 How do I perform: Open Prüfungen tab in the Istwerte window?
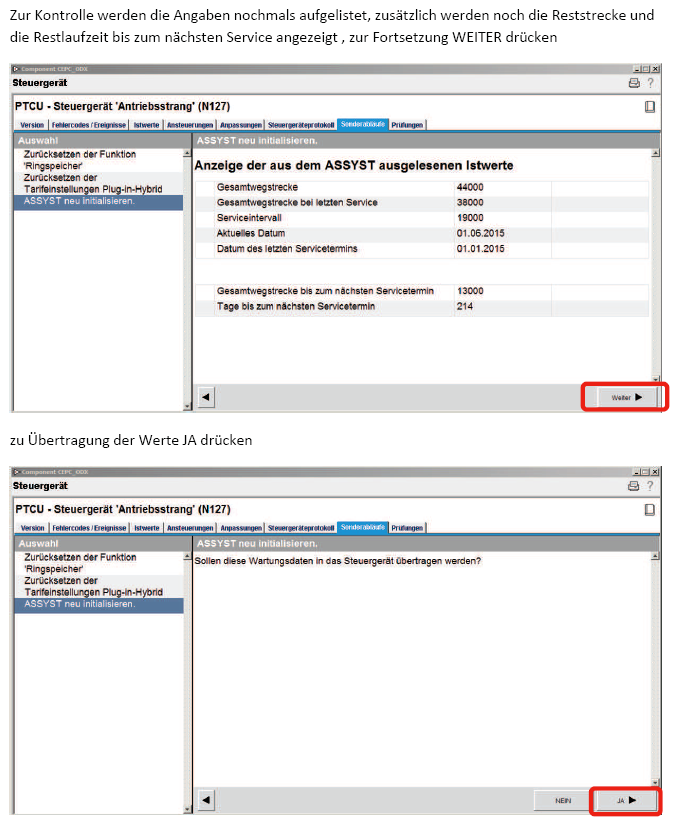click(407, 125)
